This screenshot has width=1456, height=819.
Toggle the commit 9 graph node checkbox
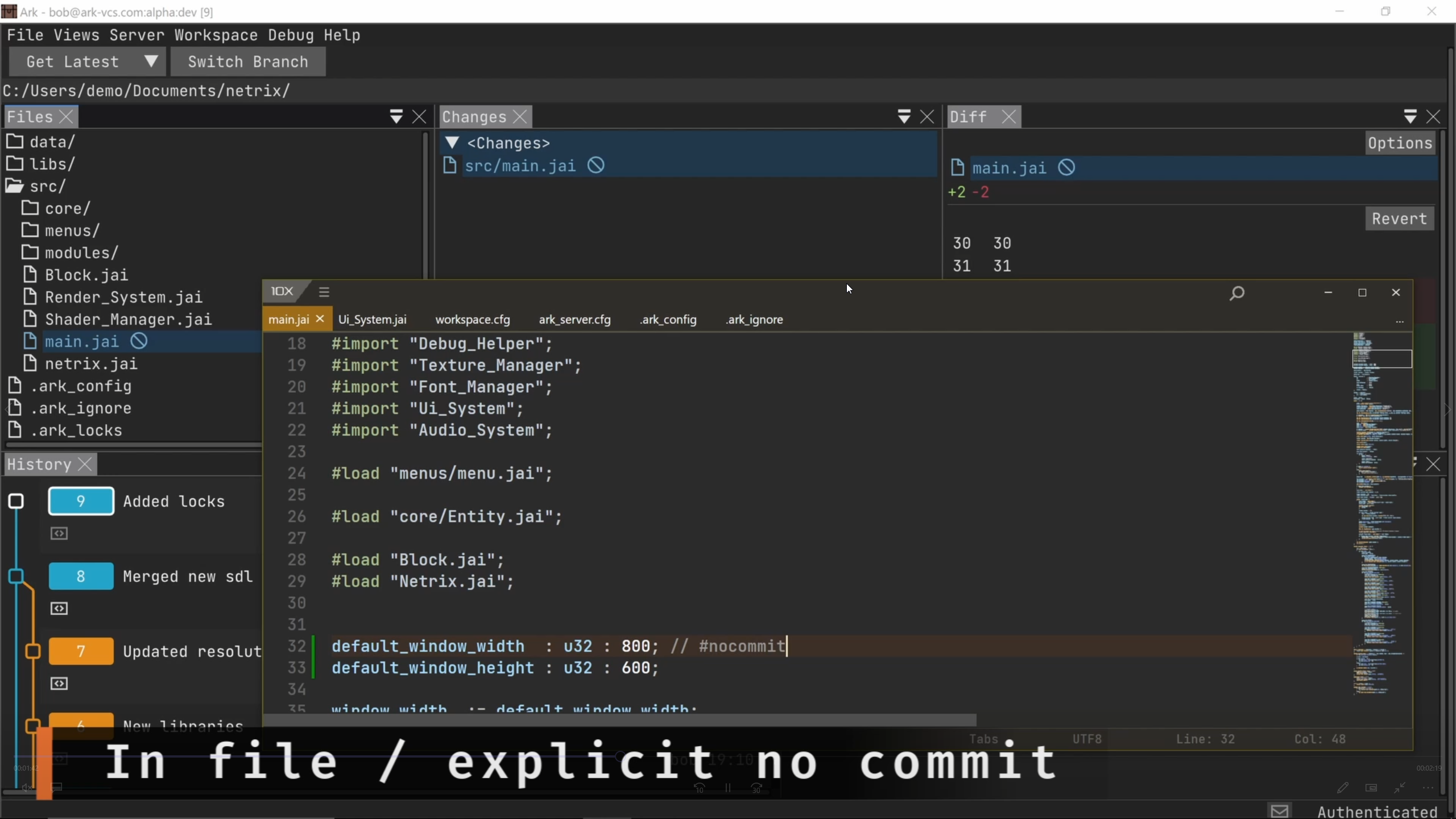pyautogui.click(x=16, y=501)
